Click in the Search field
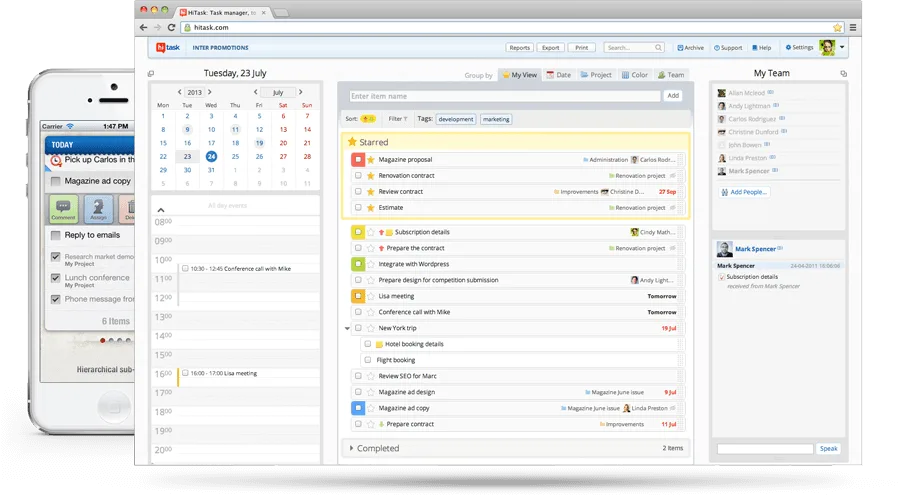 634,47
